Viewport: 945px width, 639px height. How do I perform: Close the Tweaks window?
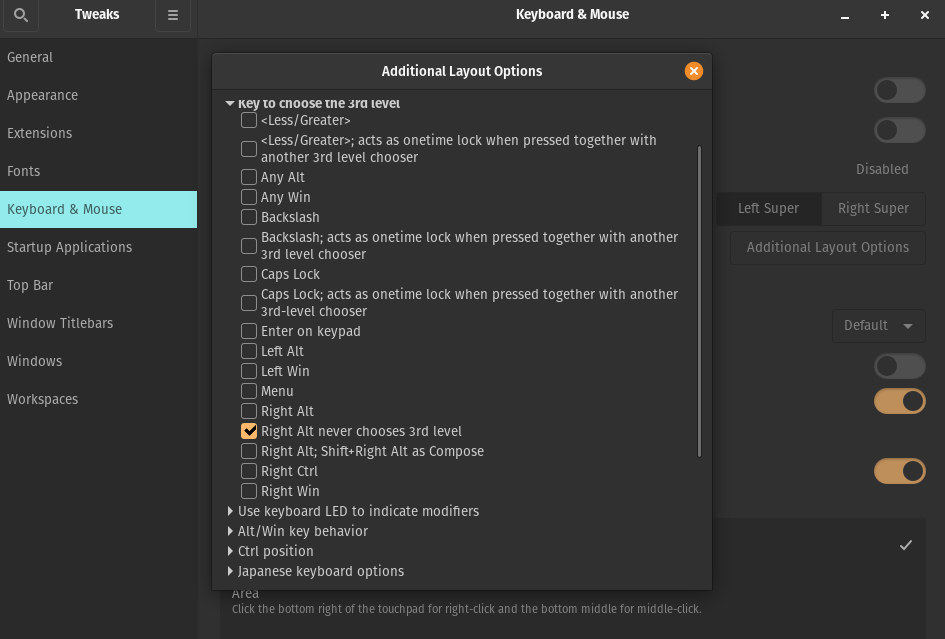click(924, 15)
